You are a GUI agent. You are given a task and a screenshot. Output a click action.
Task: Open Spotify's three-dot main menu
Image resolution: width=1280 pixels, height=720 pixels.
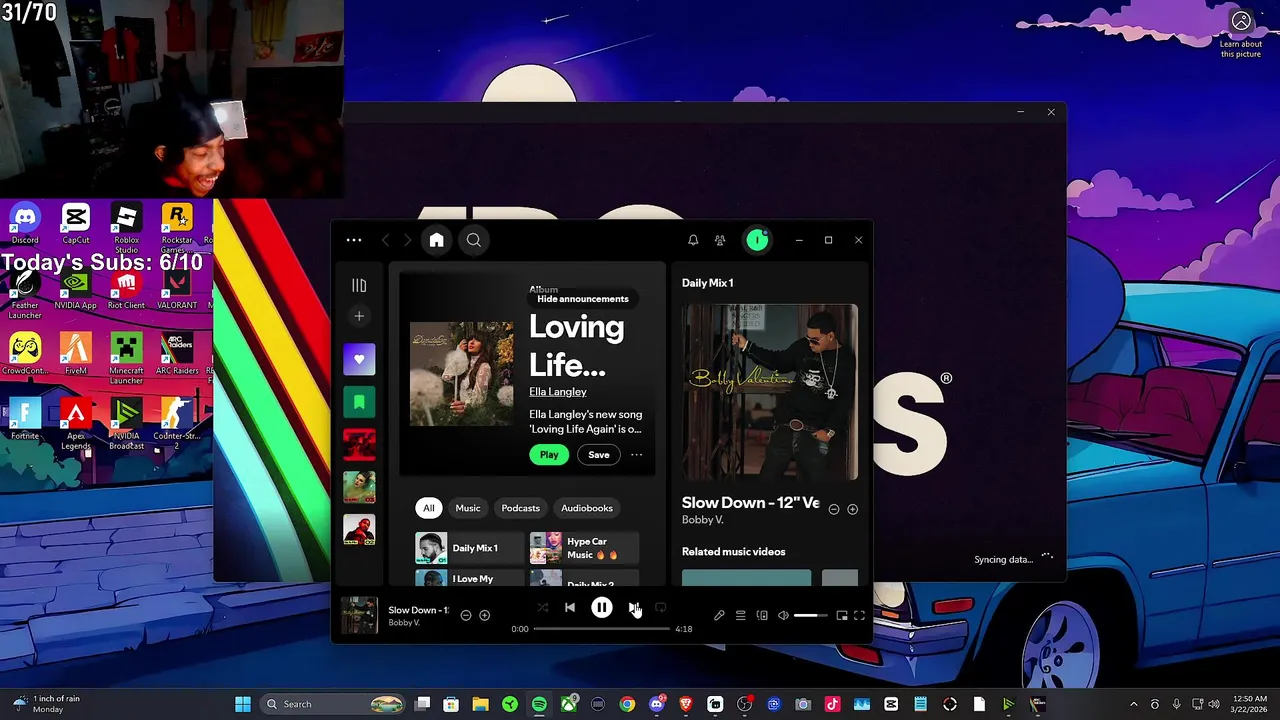tap(354, 240)
